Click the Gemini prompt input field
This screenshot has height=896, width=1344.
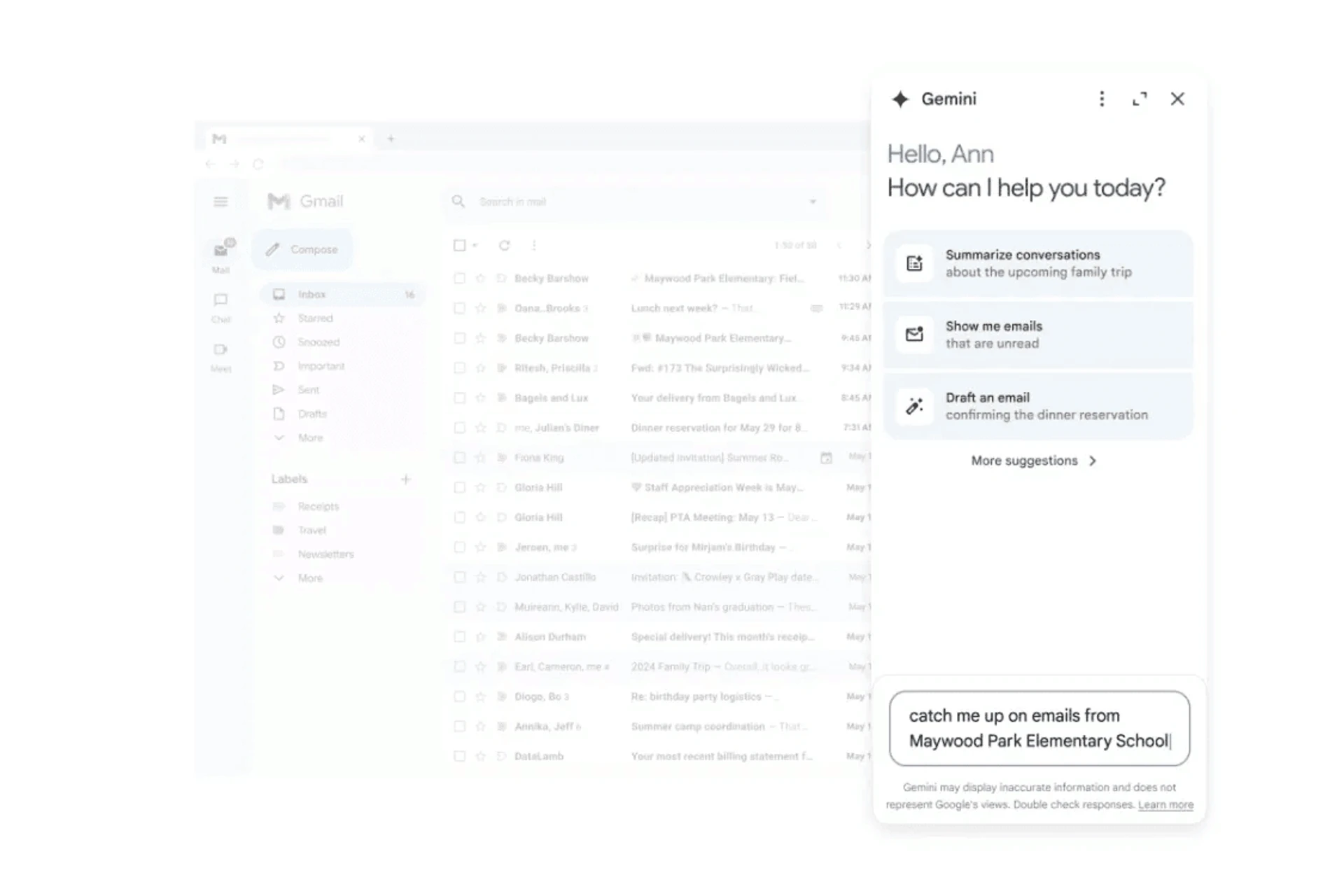pyautogui.click(x=1039, y=728)
